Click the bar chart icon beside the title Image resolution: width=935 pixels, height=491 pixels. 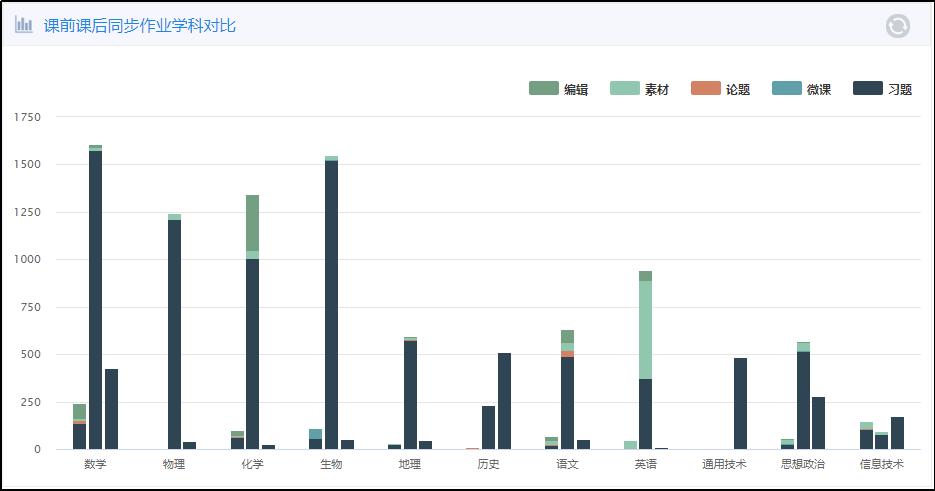(24, 25)
